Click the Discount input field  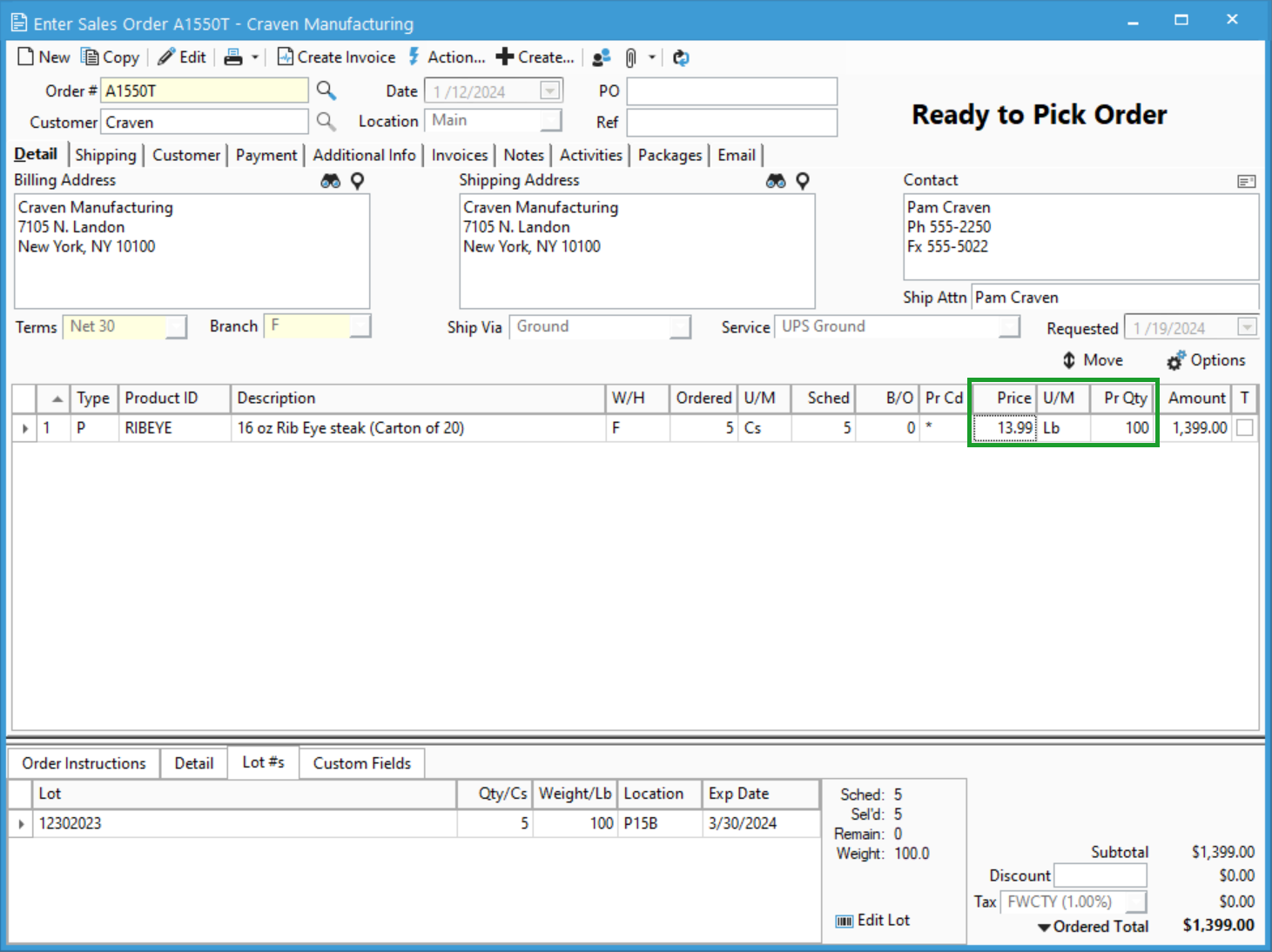coord(1100,875)
